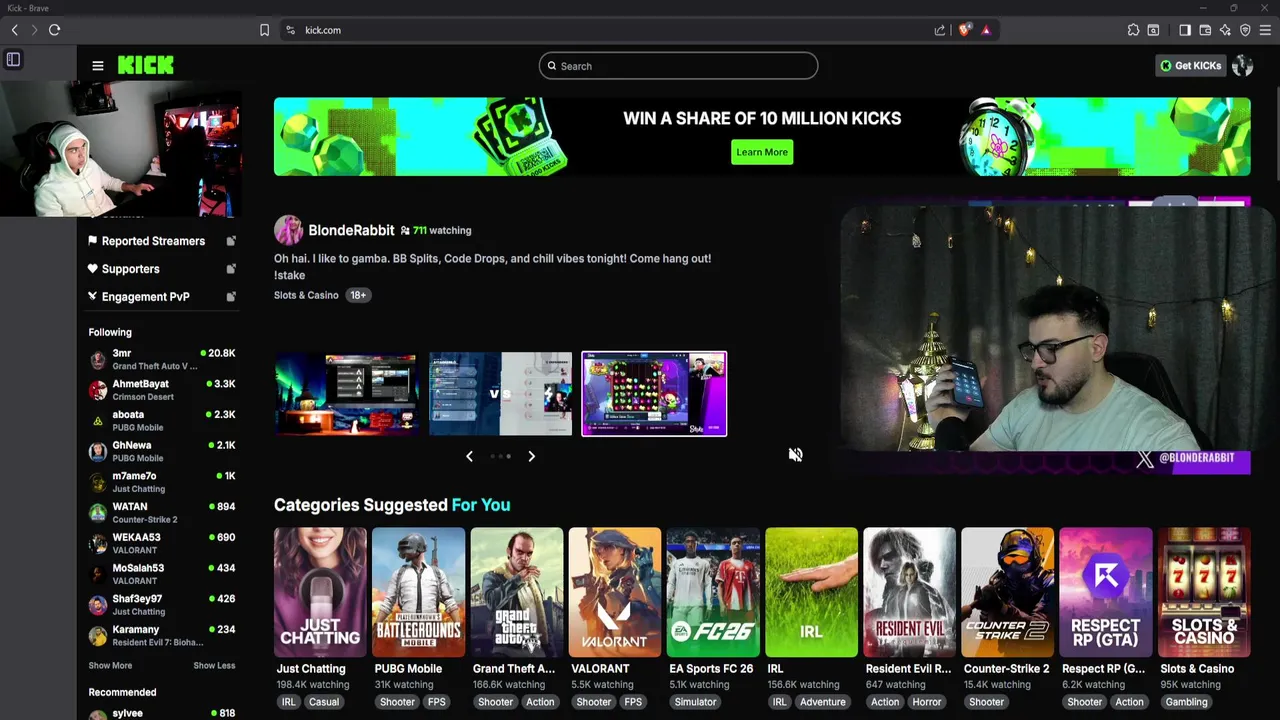Open GhNewa channel in Following list
Image resolution: width=1280 pixels, height=720 pixels.
pos(161,451)
